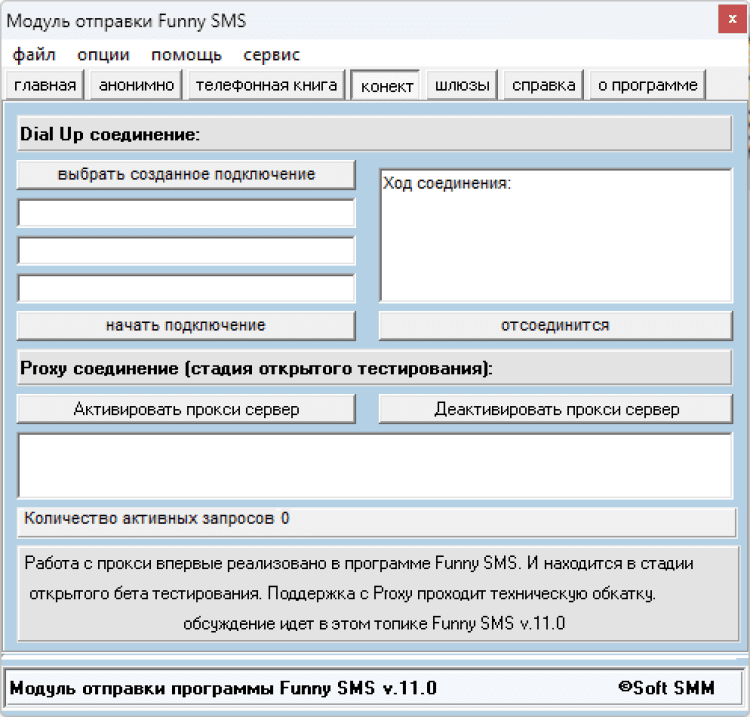Click inside the Ход соединения log box
The width and height of the screenshot is (750, 717).
click(x=556, y=235)
